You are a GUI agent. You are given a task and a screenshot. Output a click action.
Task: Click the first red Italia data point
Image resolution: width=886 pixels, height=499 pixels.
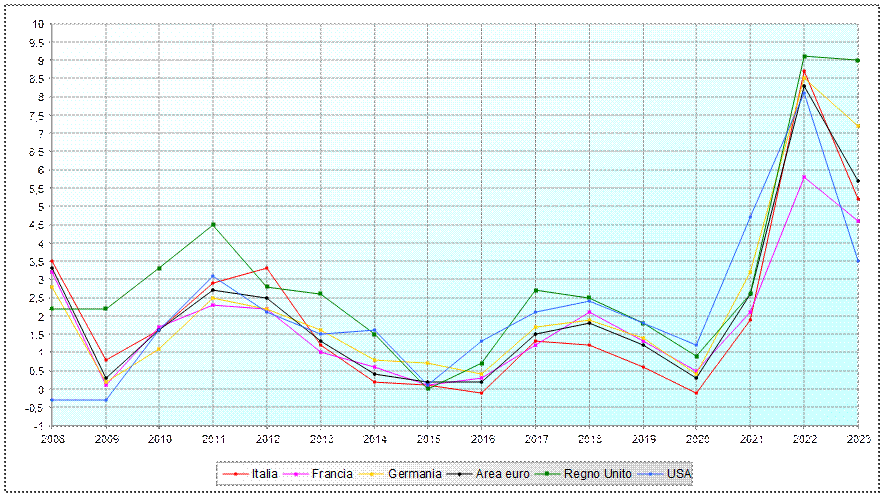[52, 261]
